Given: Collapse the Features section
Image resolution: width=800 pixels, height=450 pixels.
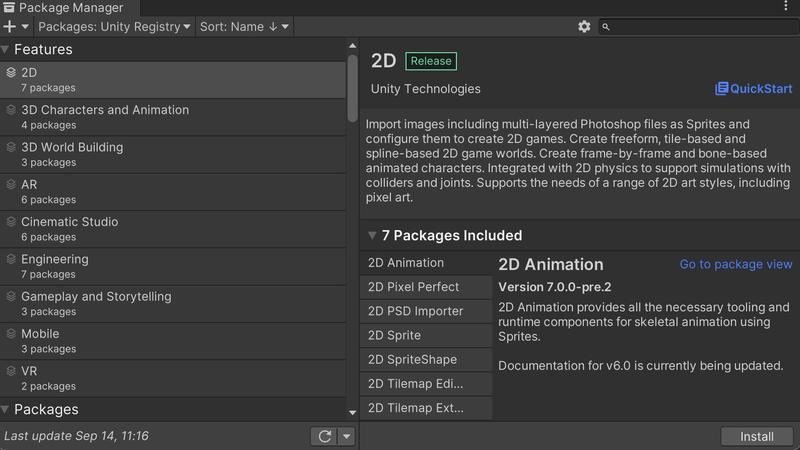Looking at the screenshot, I should [x=6, y=50].
